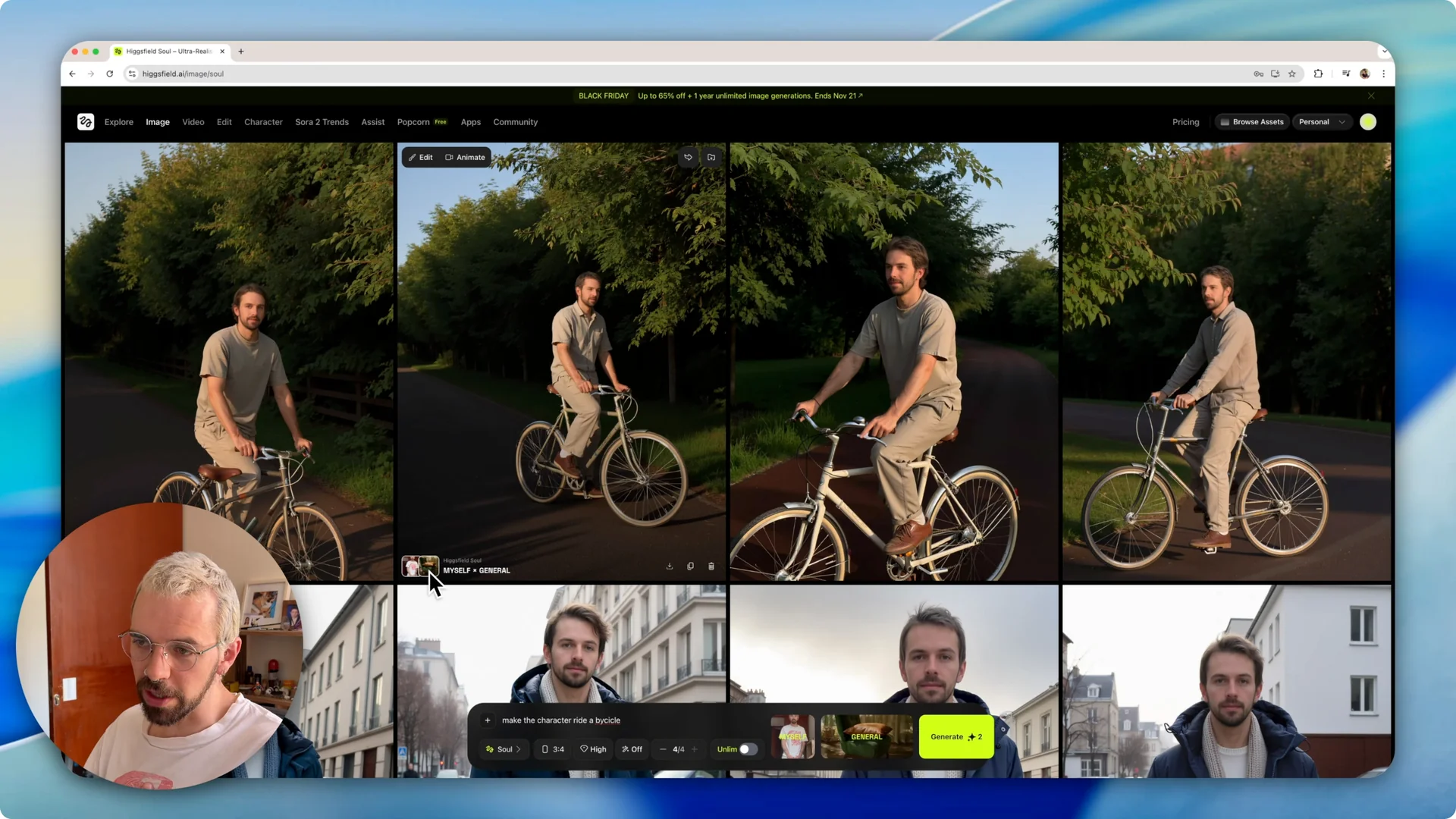Click the share arrow icon on the image

coord(688,157)
